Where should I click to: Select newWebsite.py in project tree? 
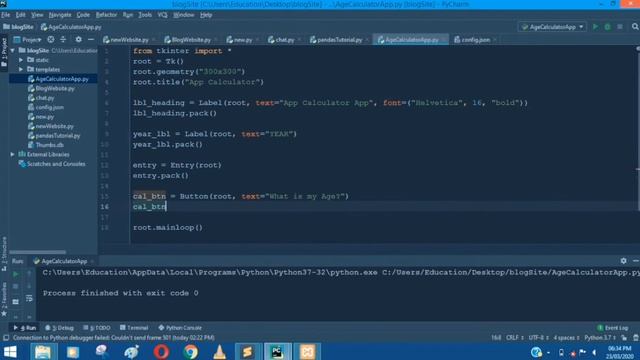(54, 126)
